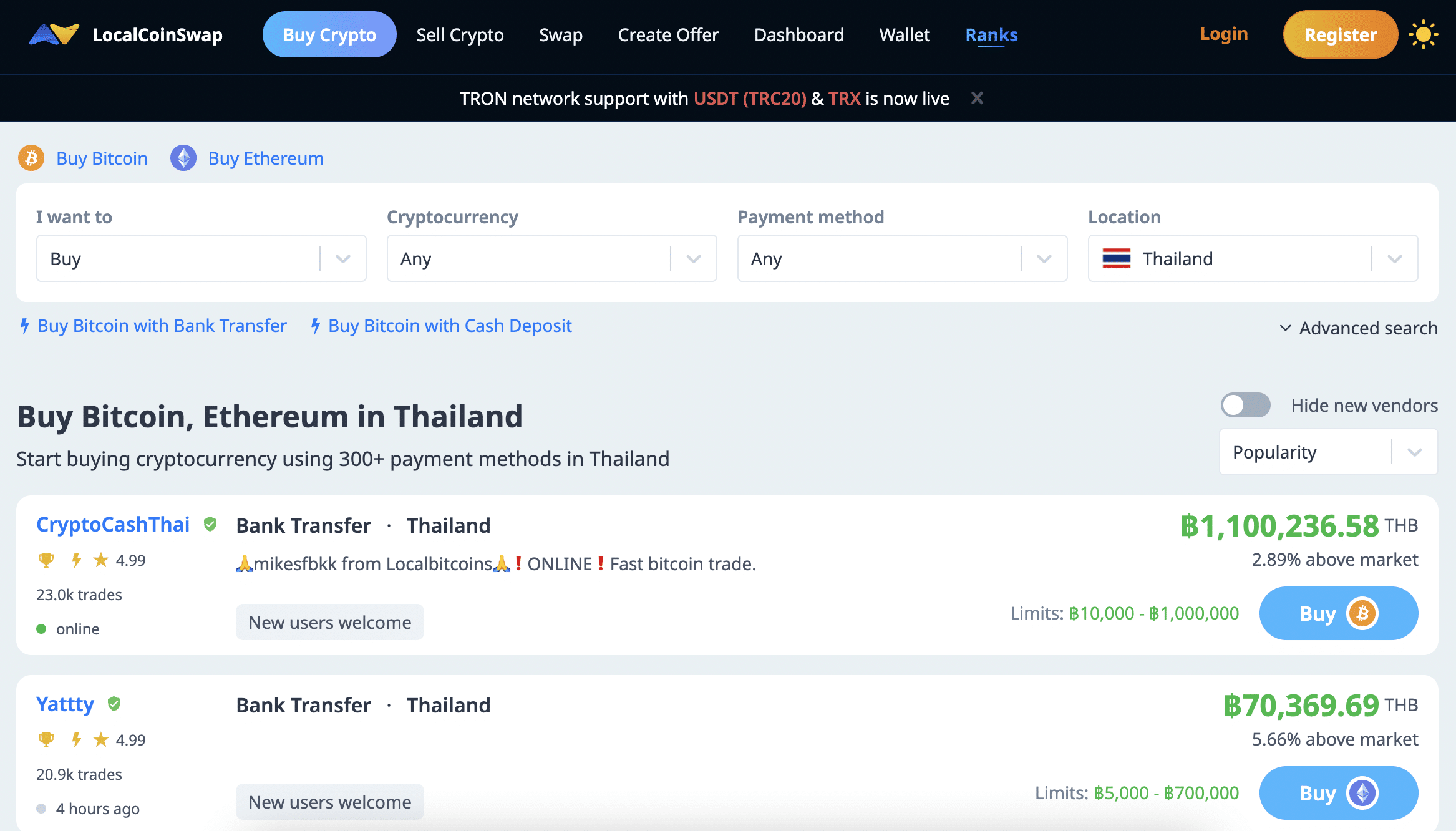Click Yattty rating star icon
This screenshot has height=831, width=1456.
(x=100, y=739)
